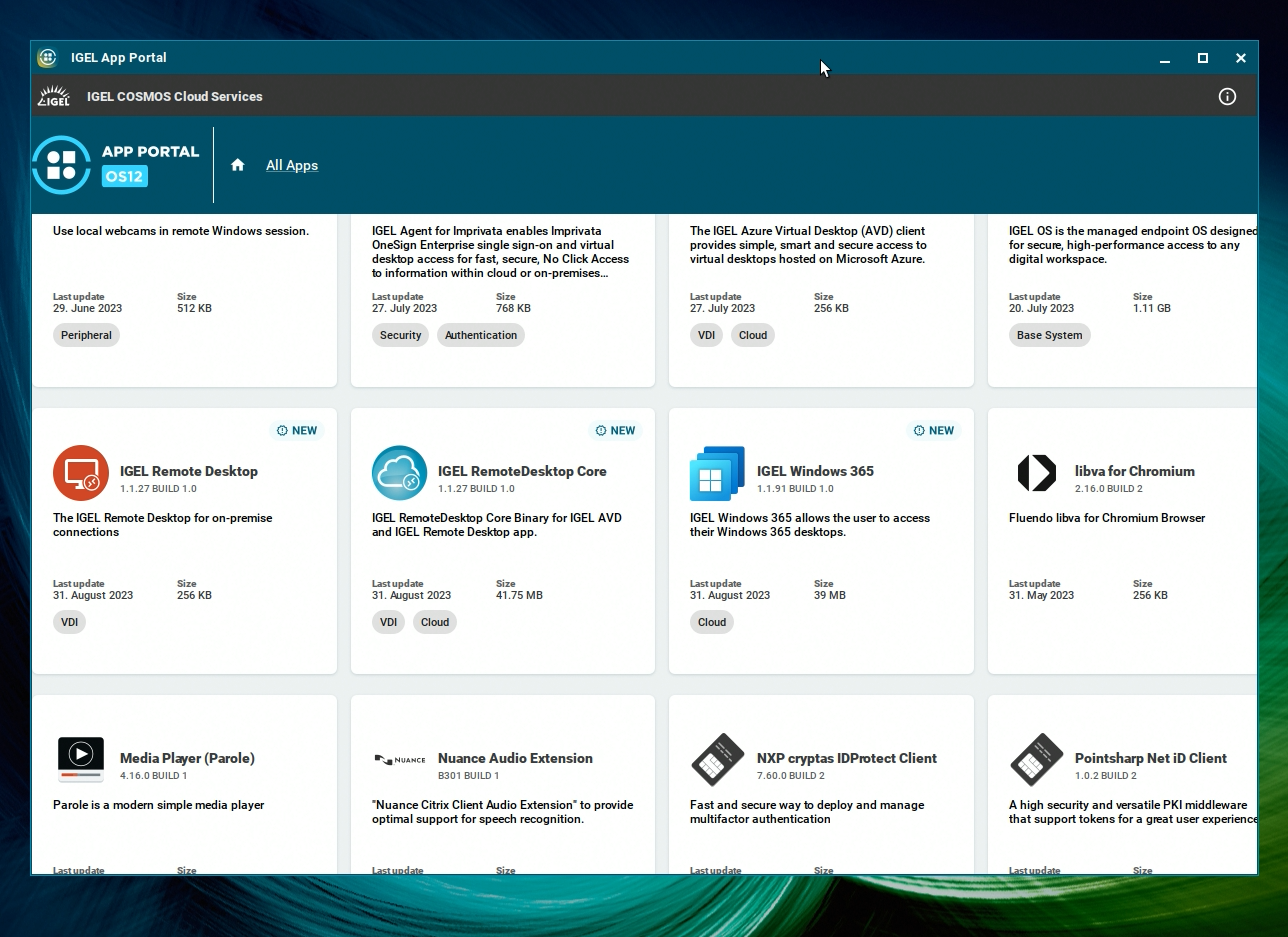Click the IGEL Remote Desktop app icon
Viewport: 1288px width, 937px height.
tap(81, 473)
